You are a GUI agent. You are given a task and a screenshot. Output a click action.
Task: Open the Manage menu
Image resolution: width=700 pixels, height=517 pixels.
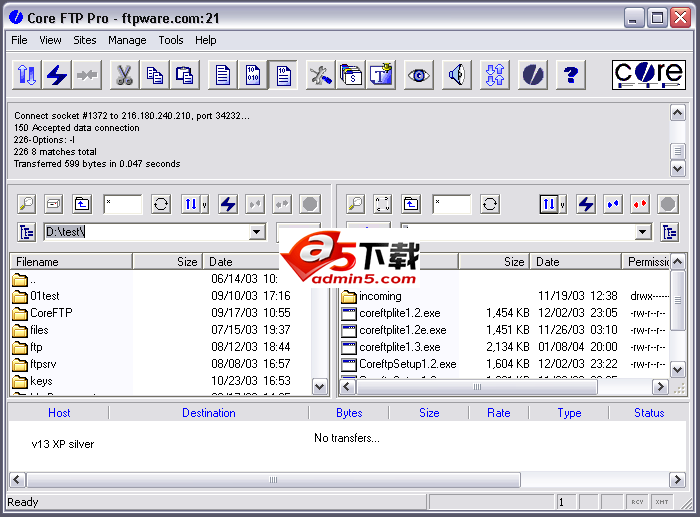[x=127, y=40]
